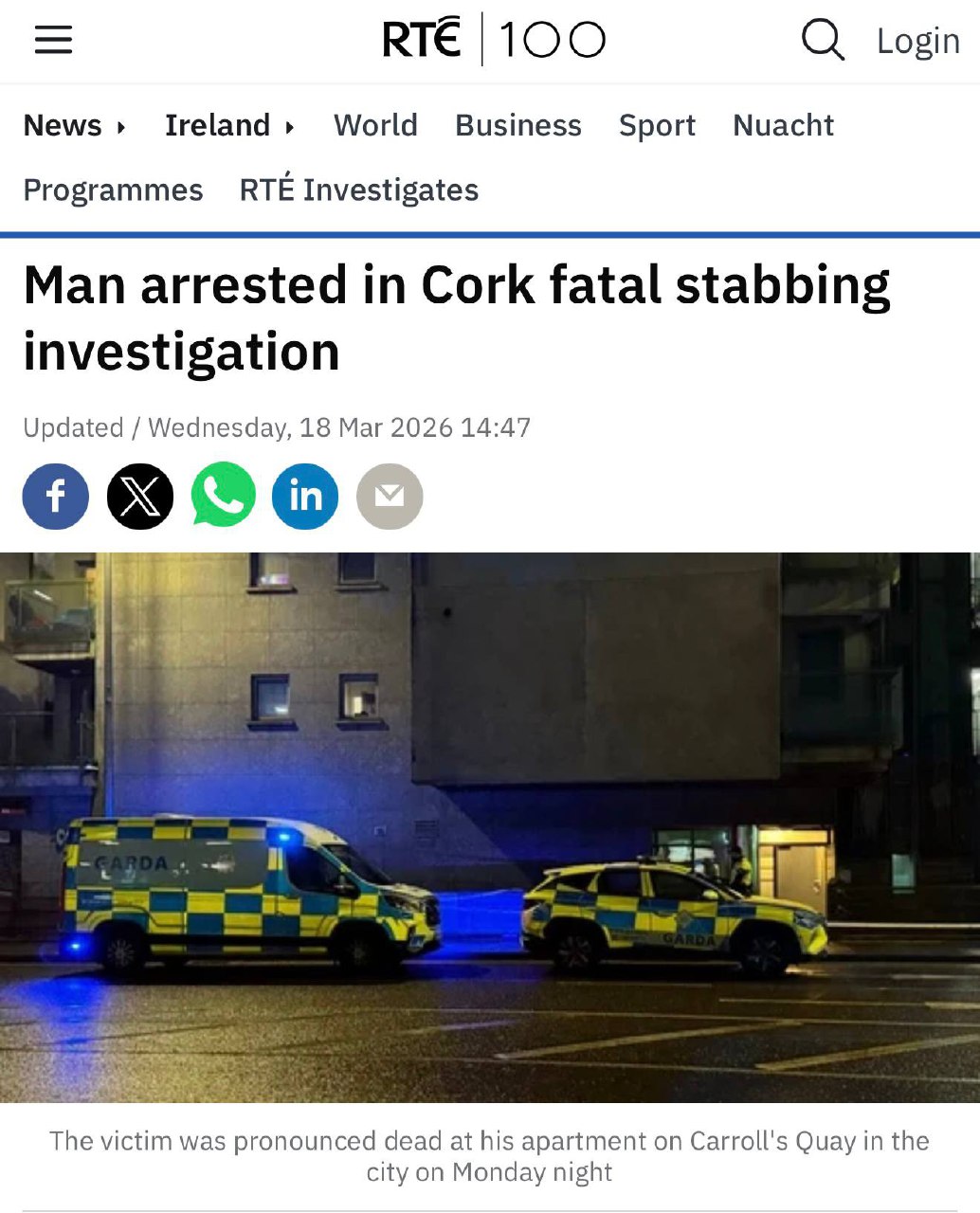Screen dimensions: 980x1213
Task: Share article by email icon
Action: point(390,496)
